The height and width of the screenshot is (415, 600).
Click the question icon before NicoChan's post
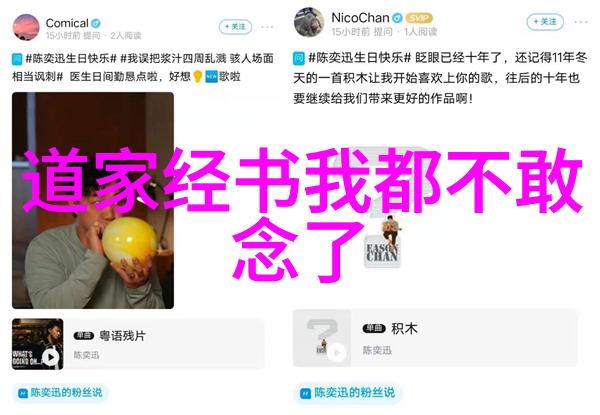(x=299, y=59)
